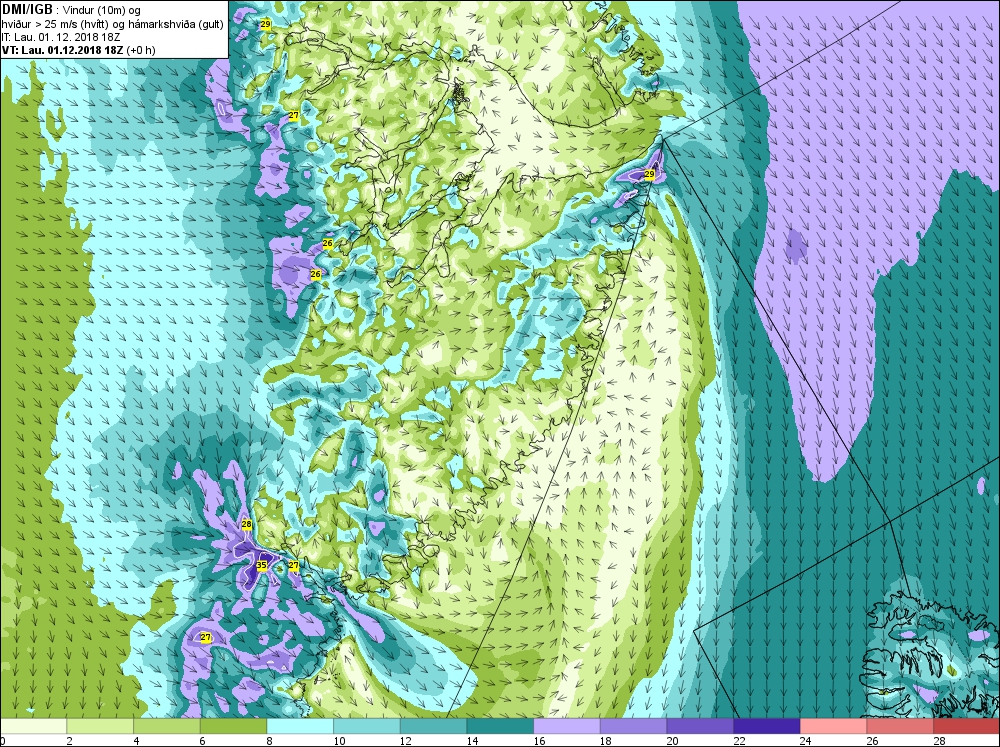
Task: Select the 6–8 m/s olive green legend swatch
Action: pos(233,727)
